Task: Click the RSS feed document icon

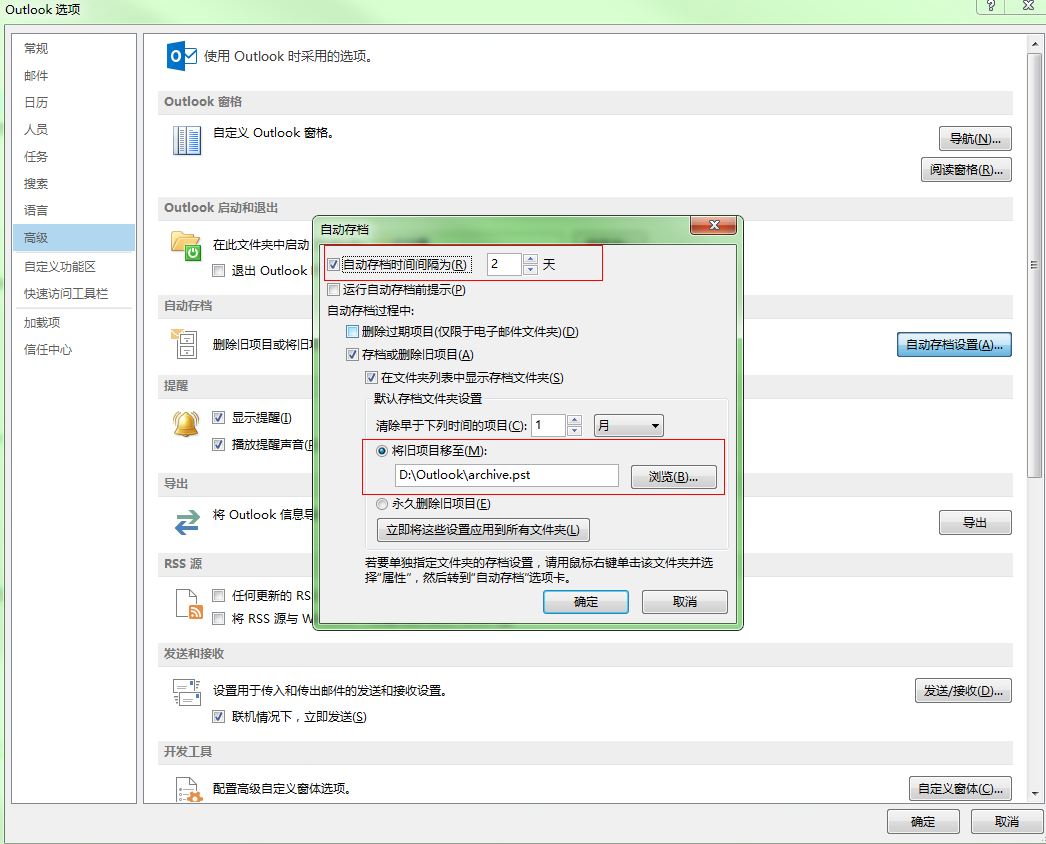Action: point(189,604)
